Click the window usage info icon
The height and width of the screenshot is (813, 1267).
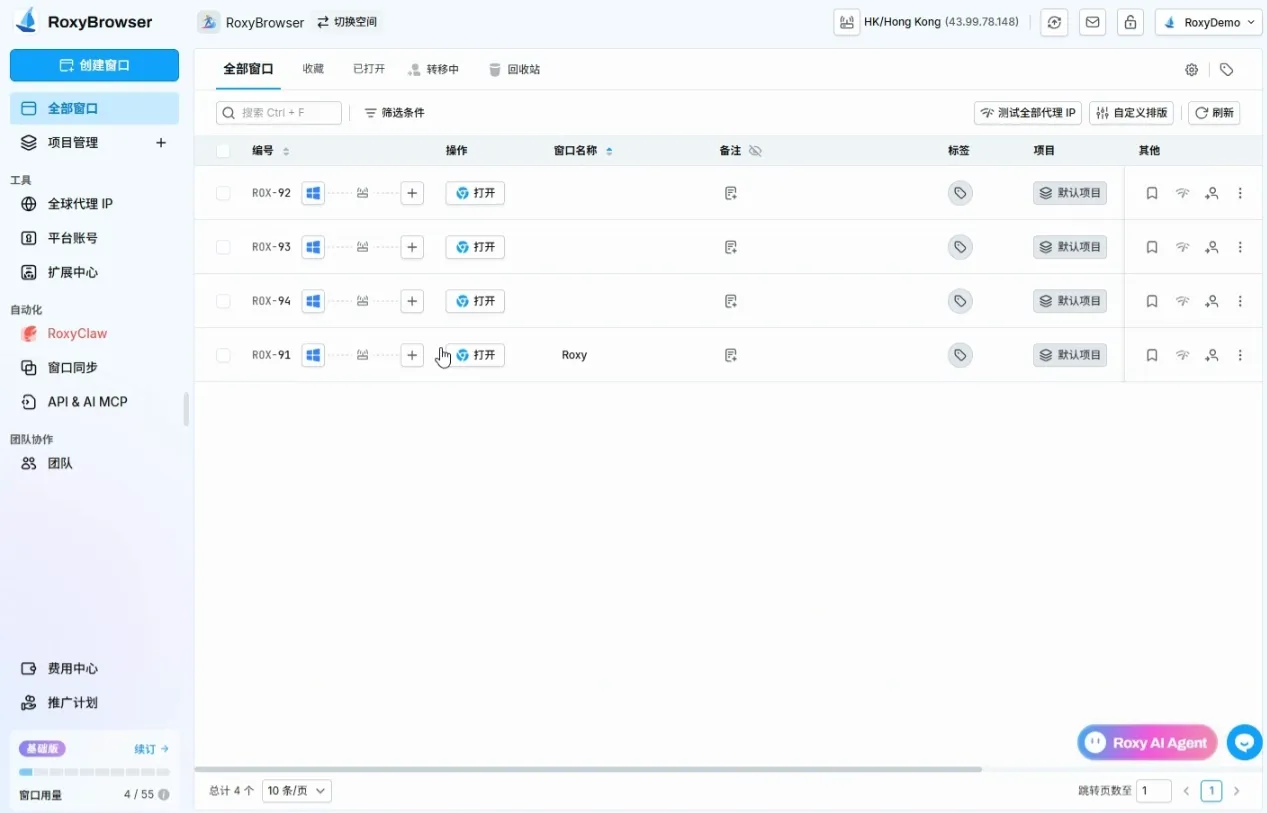coord(163,795)
